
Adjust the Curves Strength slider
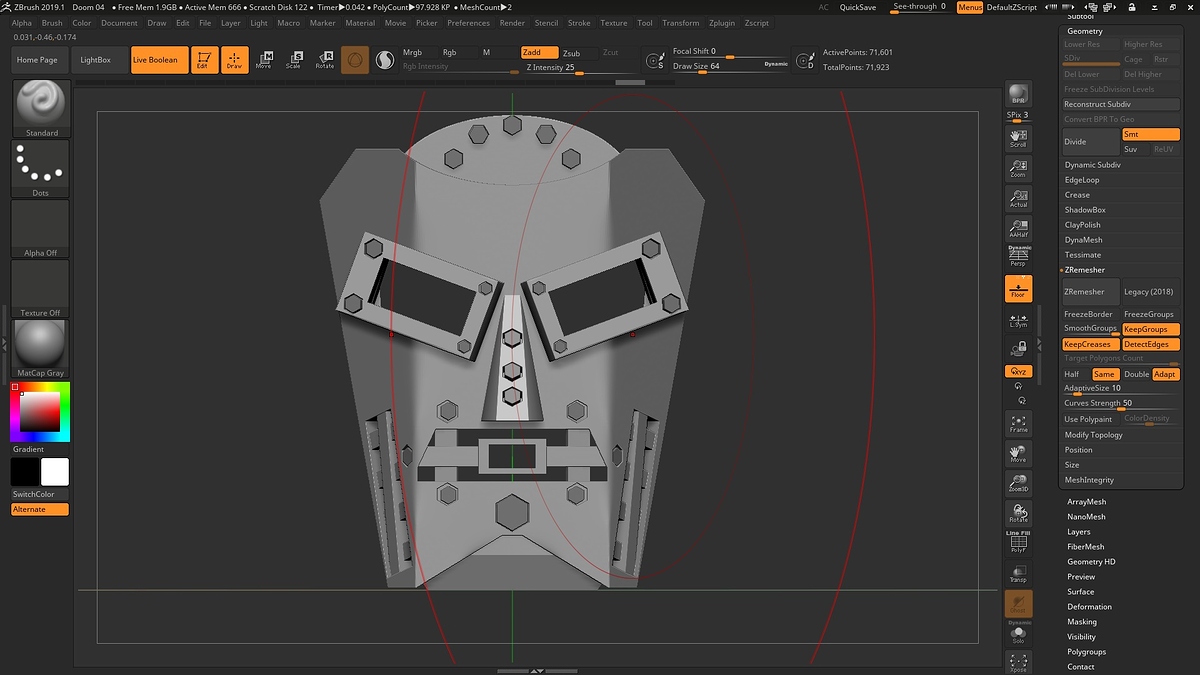[x=1121, y=403]
